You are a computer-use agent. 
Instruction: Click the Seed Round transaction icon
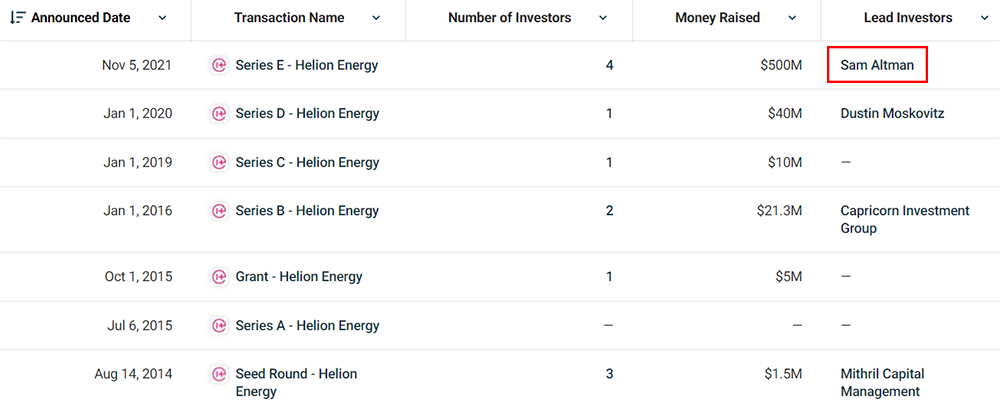coord(219,374)
